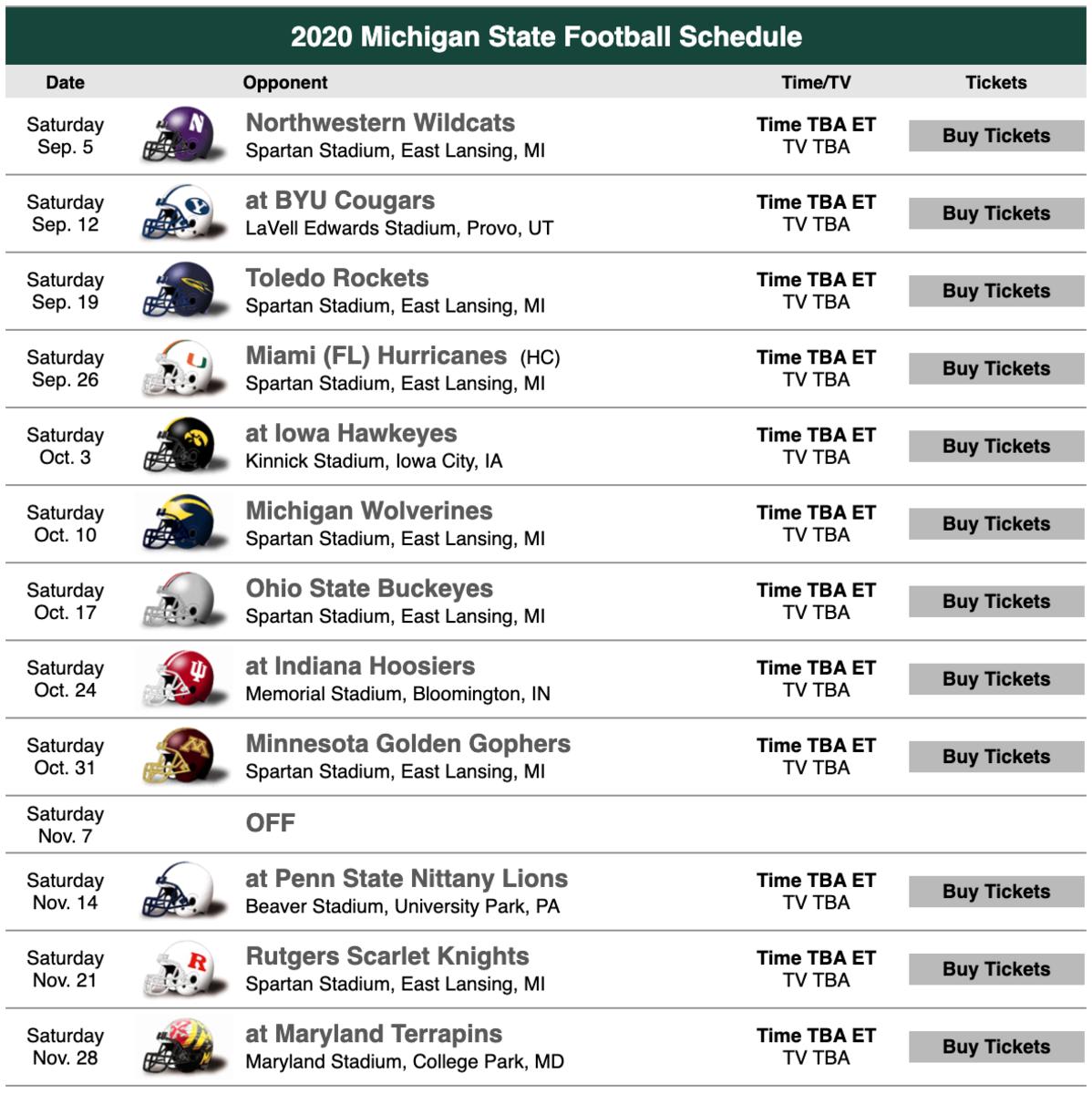Buy tickets for the Ohio State game
The width and height of the screenshot is (1092, 1094).
(x=995, y=602)
